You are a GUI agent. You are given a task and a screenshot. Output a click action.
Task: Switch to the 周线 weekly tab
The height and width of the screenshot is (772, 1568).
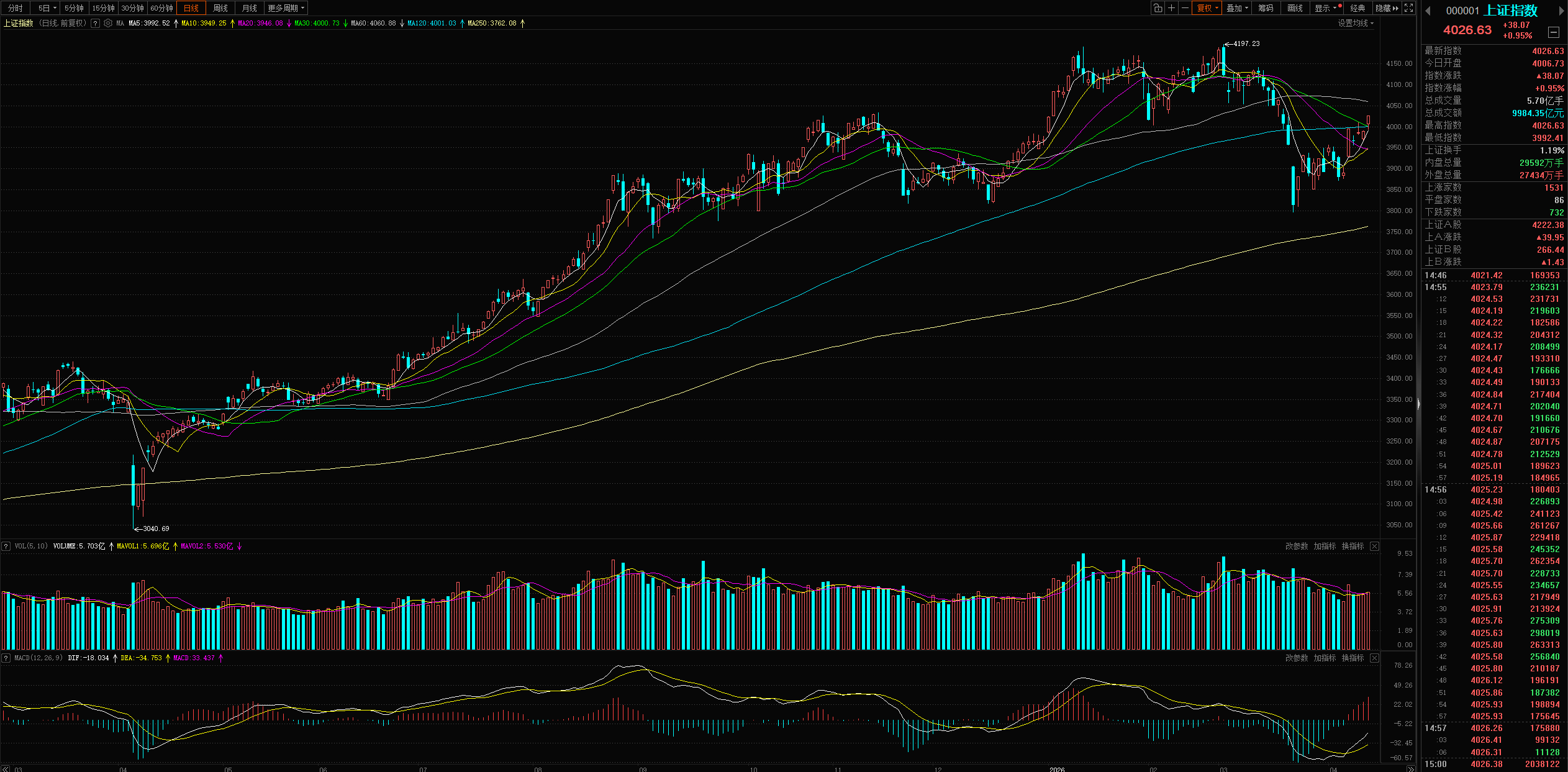click(x=220, y=8)
